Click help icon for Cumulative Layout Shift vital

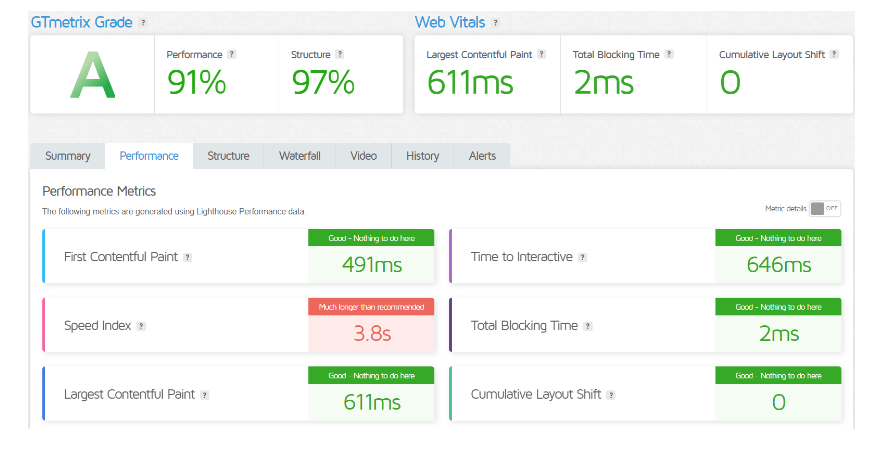pyautogui.click(x=834, y=55)
